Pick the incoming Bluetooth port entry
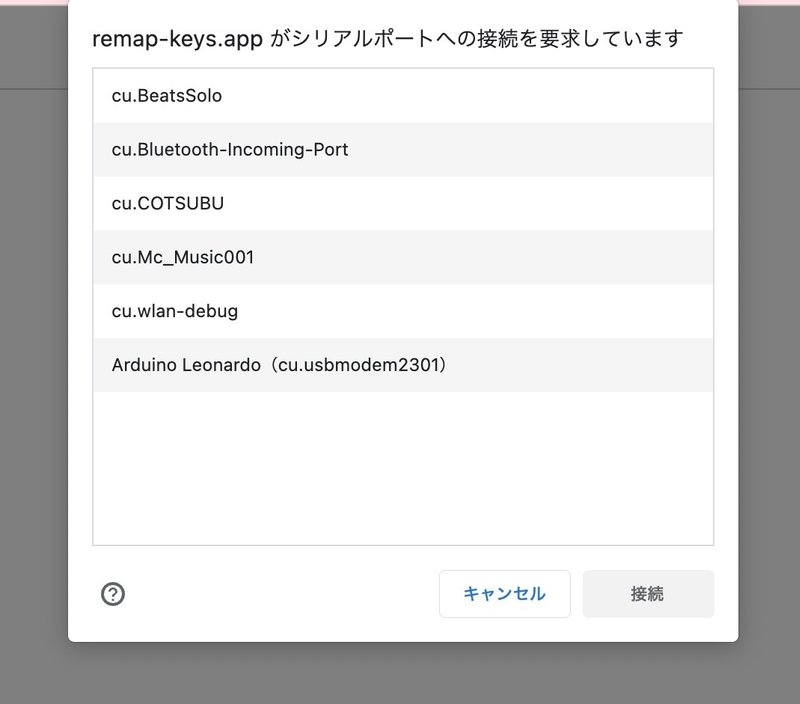 tap(403, 149)
